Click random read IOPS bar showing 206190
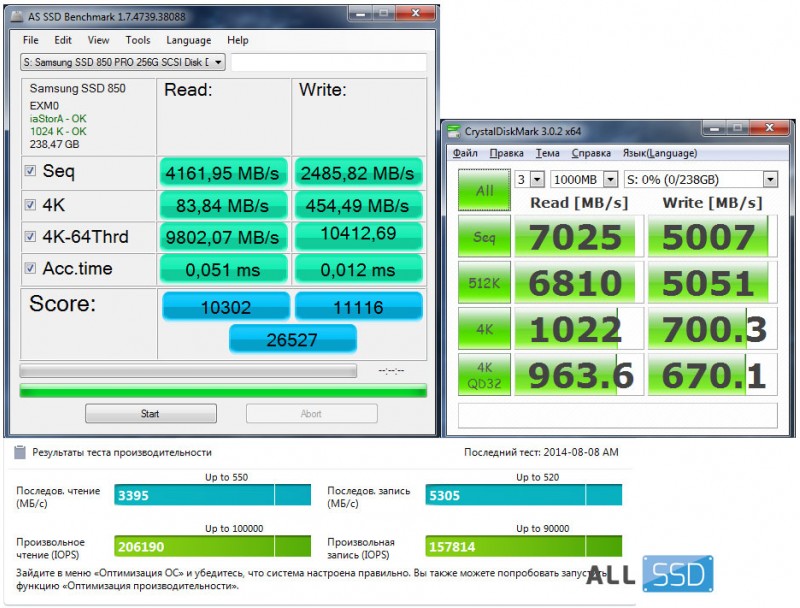800x608 pixels. [x=212, y=546]
